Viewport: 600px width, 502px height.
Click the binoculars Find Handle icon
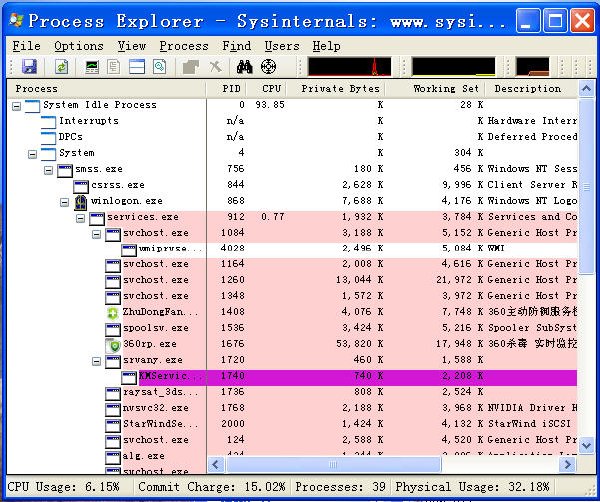(245, 67)
